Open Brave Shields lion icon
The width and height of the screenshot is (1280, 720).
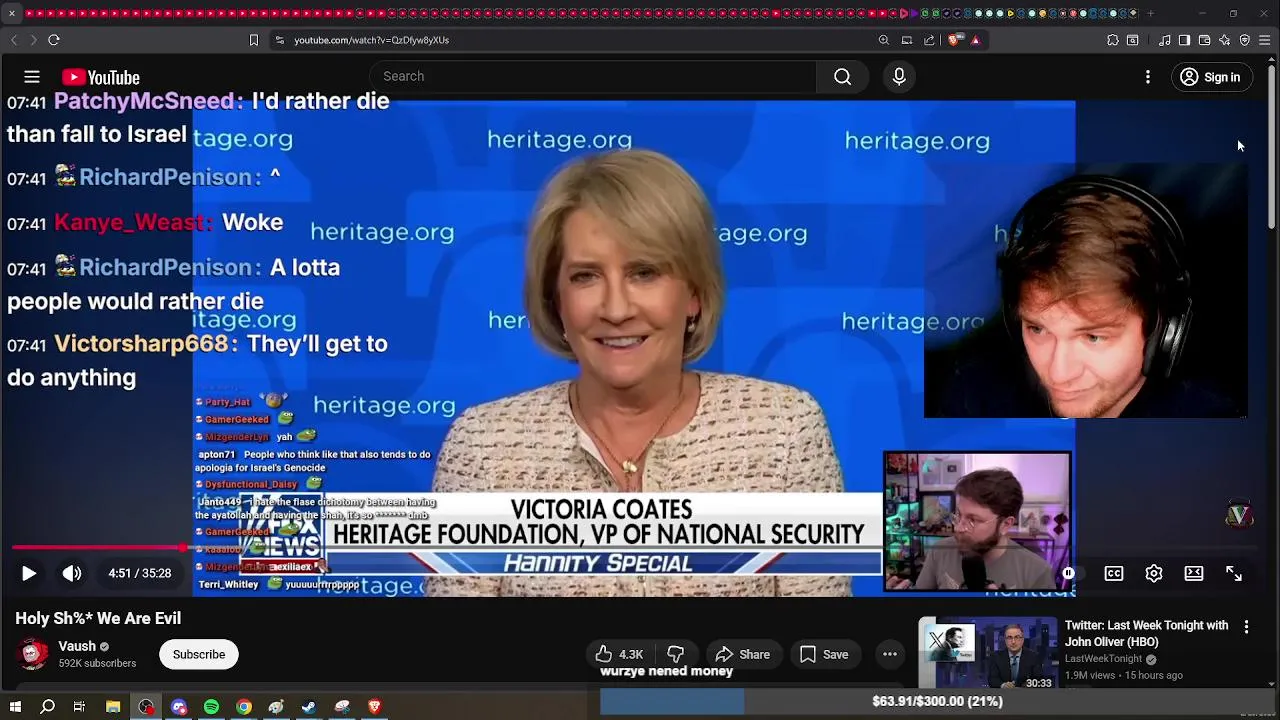point(955,40)
